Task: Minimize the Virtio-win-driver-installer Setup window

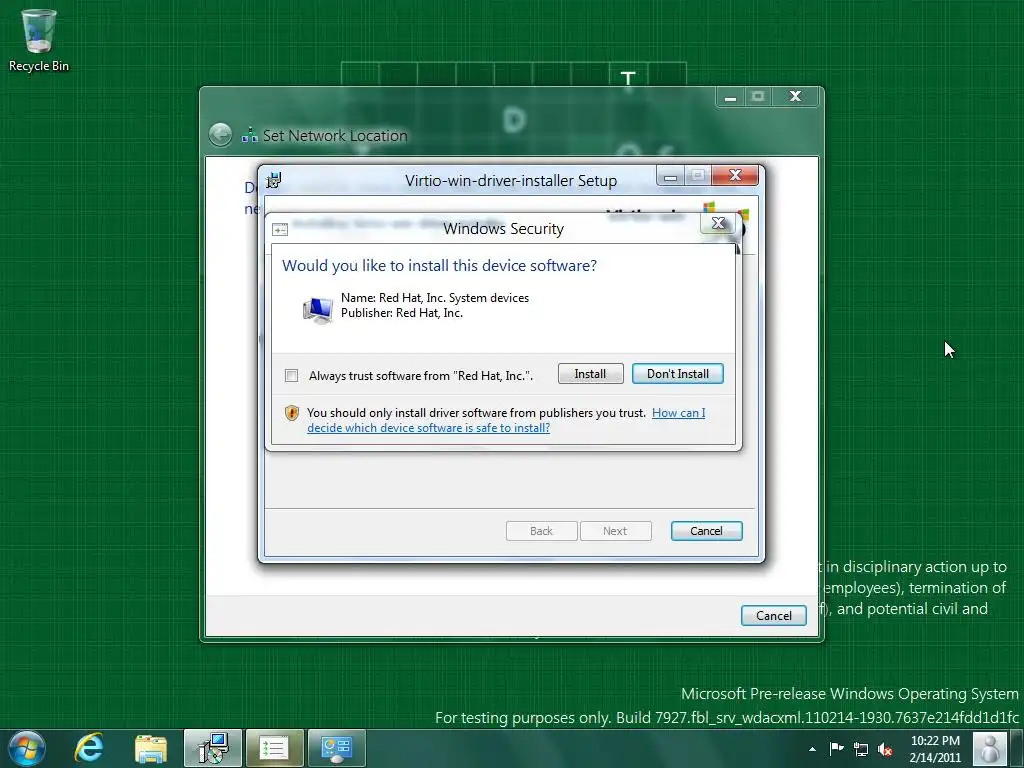Action: [x=670, y=176]
